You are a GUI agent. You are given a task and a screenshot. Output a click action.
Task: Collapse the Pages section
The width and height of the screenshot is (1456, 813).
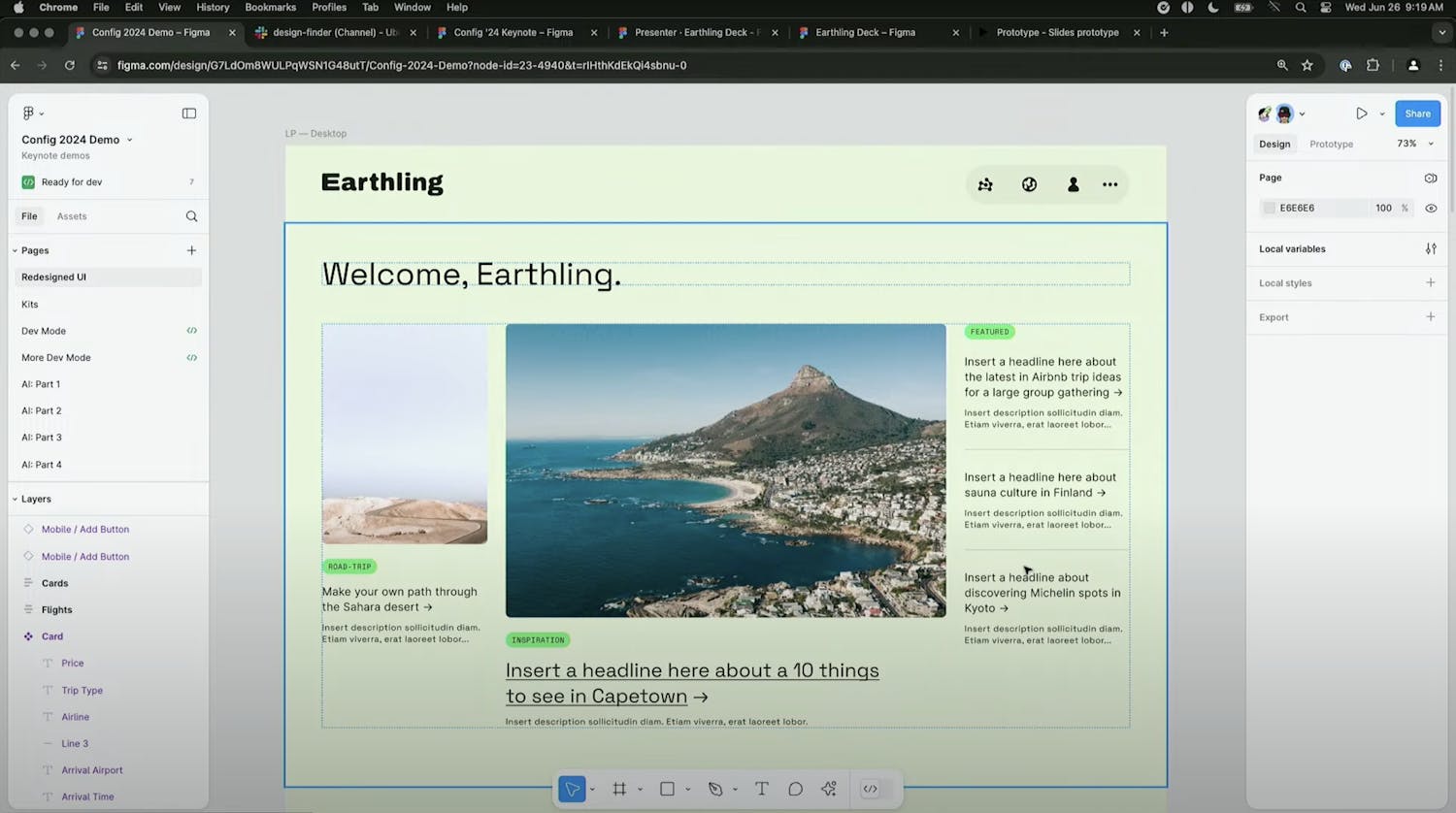click(x=16, y=250)
